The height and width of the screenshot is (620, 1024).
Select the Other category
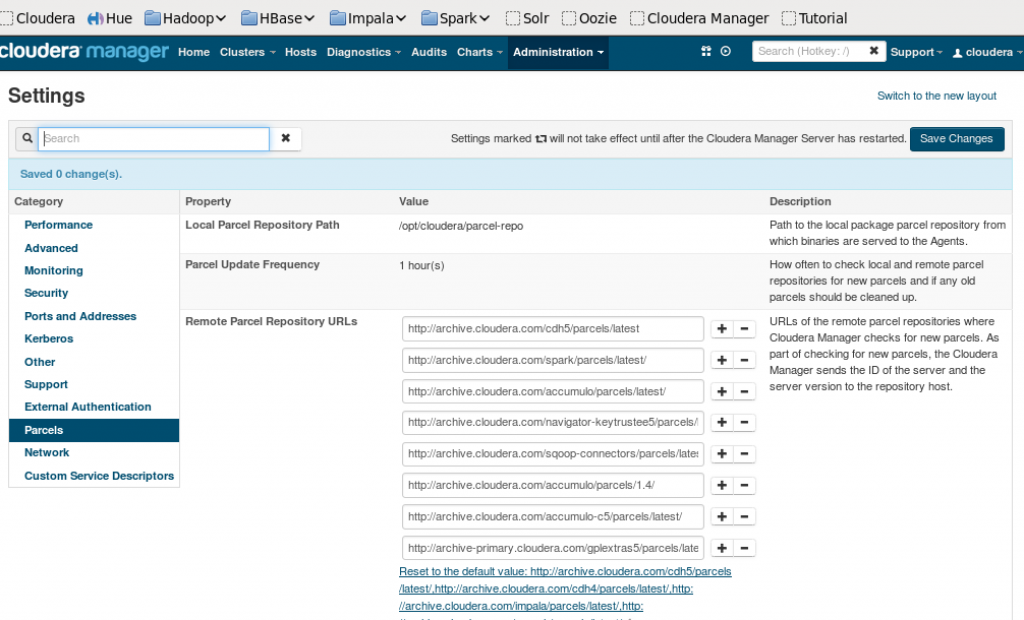40,362
